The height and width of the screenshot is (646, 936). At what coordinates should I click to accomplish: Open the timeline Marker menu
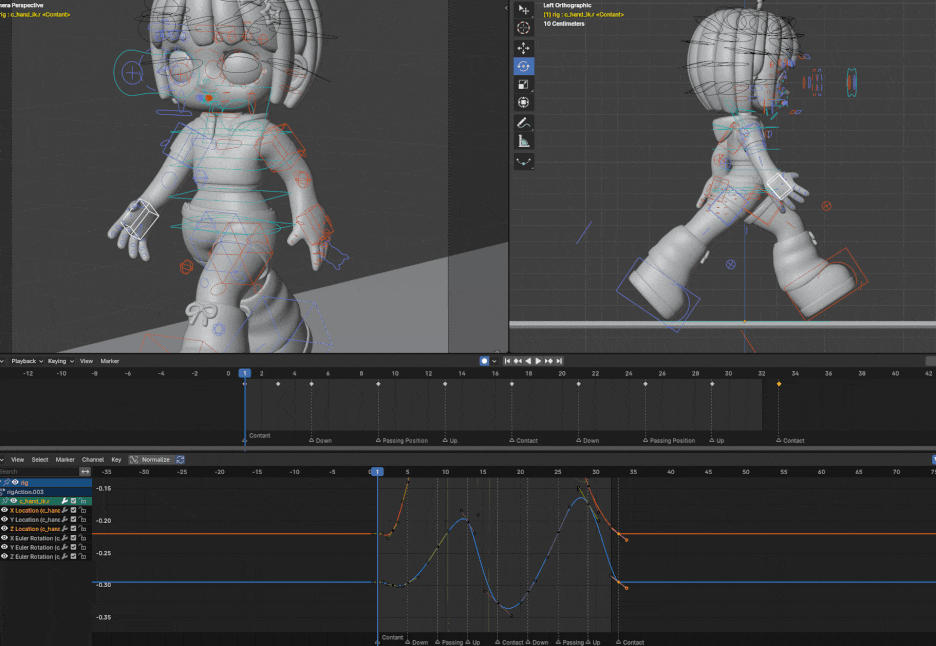pyautogui.click(x=109, y=361)
